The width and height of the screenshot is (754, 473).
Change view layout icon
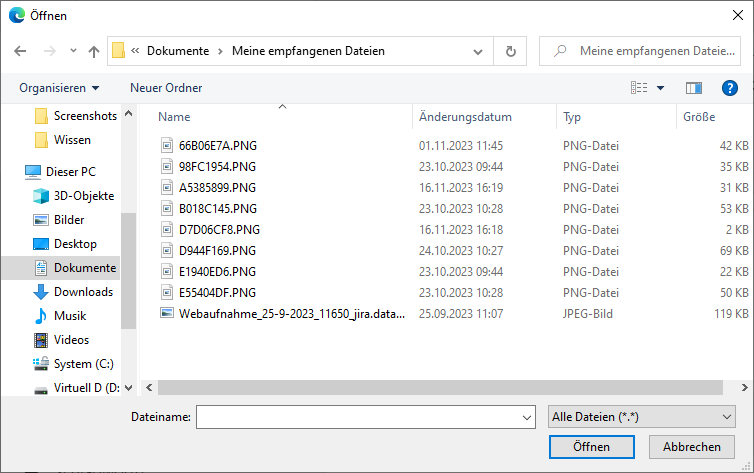pyautogui.click(x=639, y=87)
